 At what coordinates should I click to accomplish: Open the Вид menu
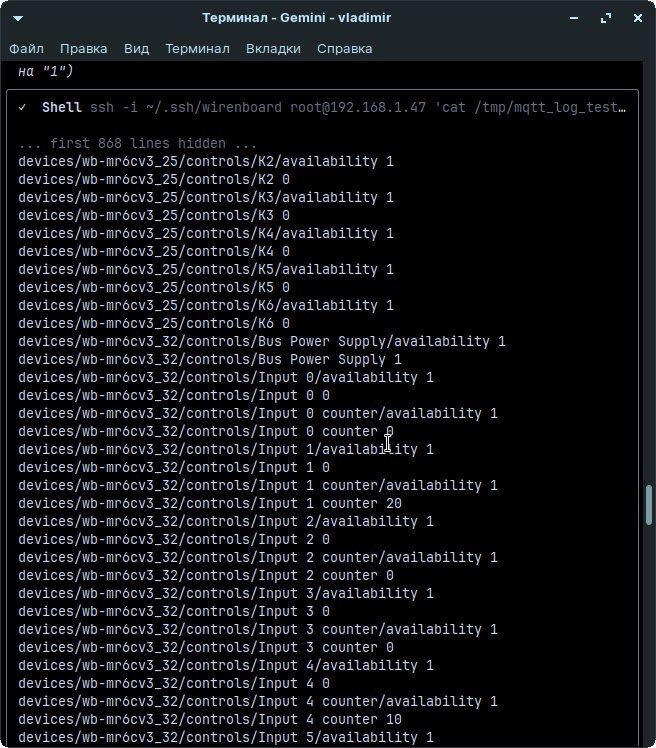(x=136, y=48)
